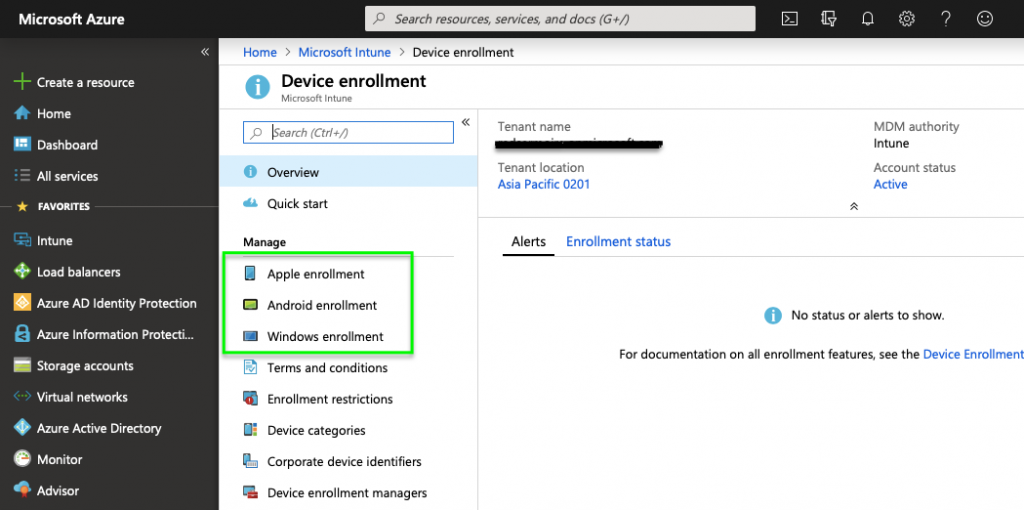Switch to the Alerts tab

[528, 242]
